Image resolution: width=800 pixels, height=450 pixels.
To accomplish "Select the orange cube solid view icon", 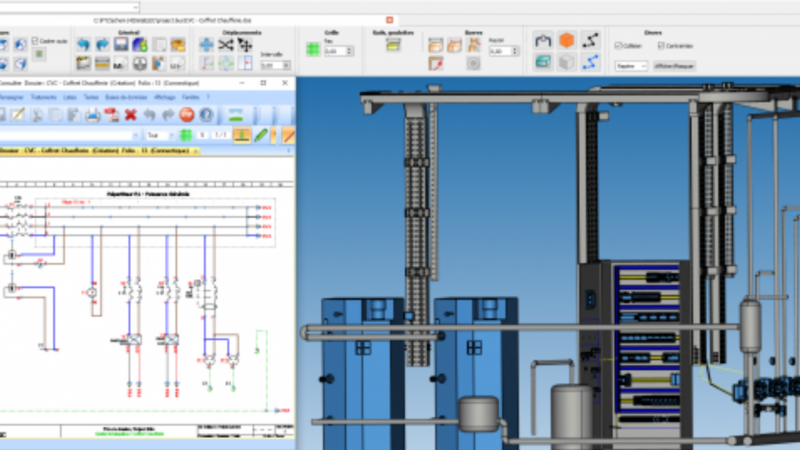I will pyautogui.click(x=566, y=40).
